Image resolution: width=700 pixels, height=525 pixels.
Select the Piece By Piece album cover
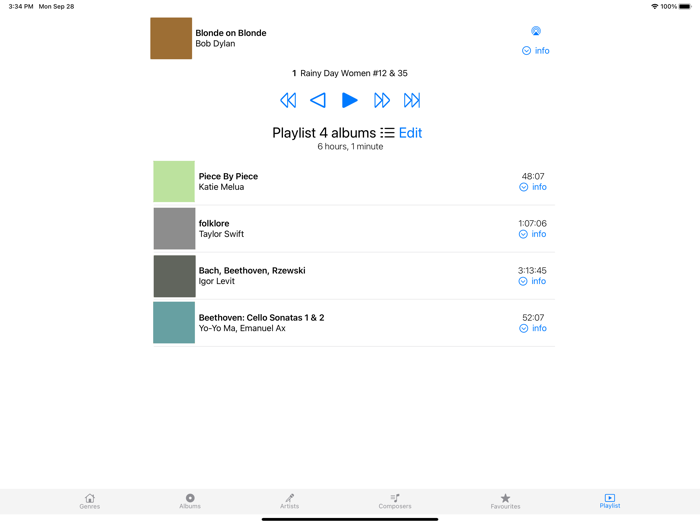click(174, 181)
